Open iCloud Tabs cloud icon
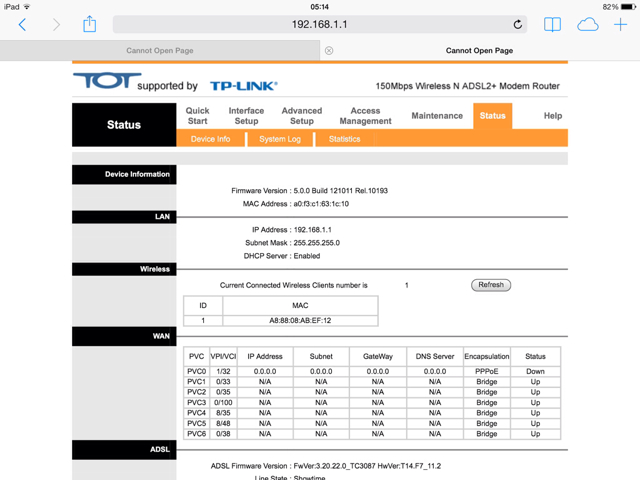The height and width of the screenshot is (480, 640). tap(588, 24)
